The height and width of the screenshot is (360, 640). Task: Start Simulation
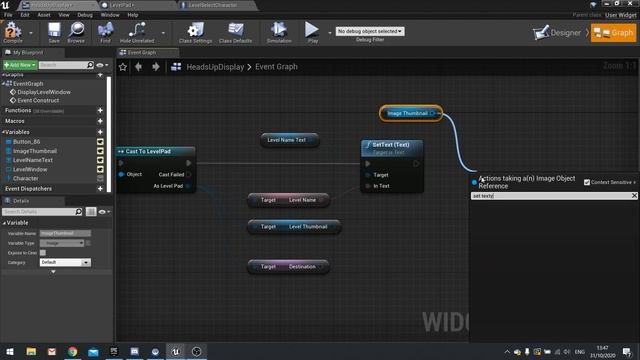point(279,32)
